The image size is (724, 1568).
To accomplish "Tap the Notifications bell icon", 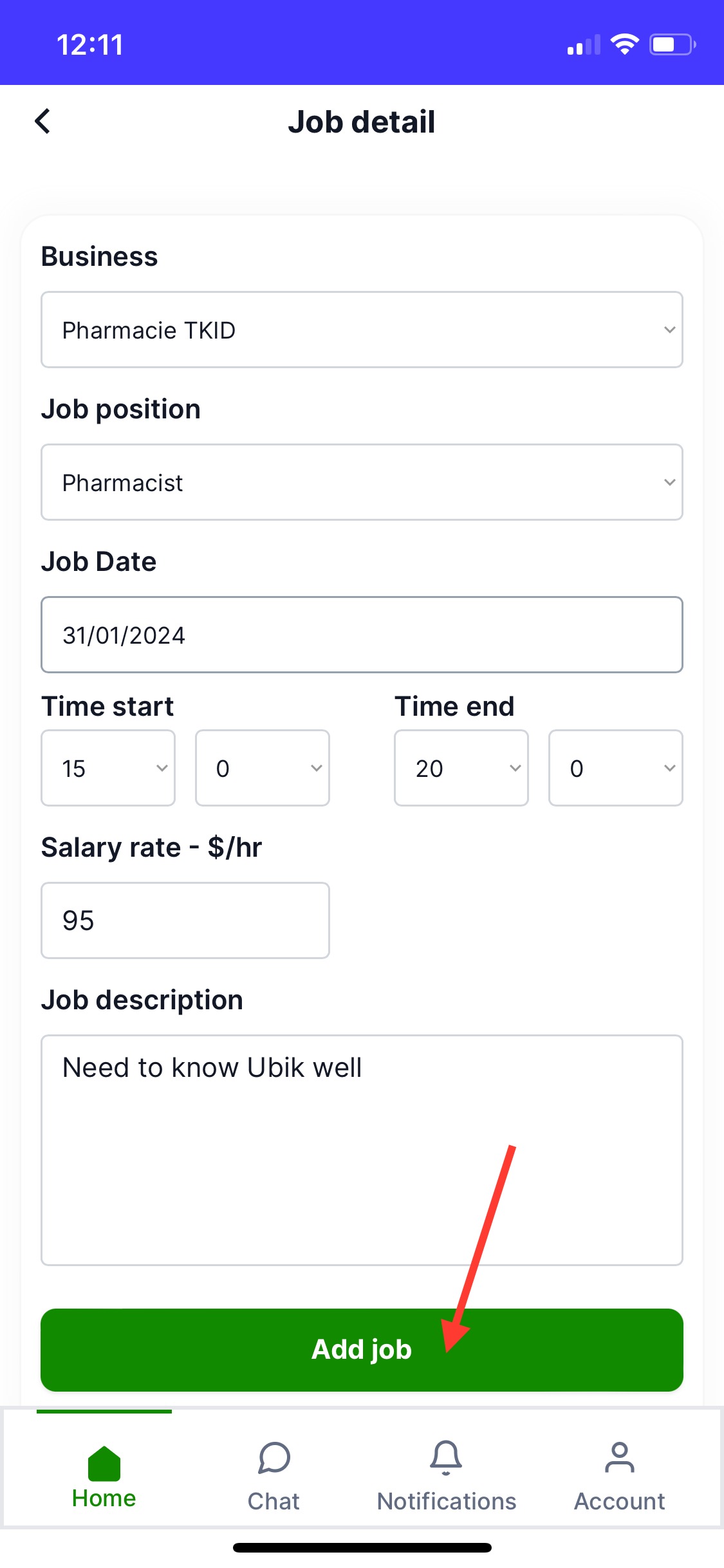I will [x=446, y=1457].
